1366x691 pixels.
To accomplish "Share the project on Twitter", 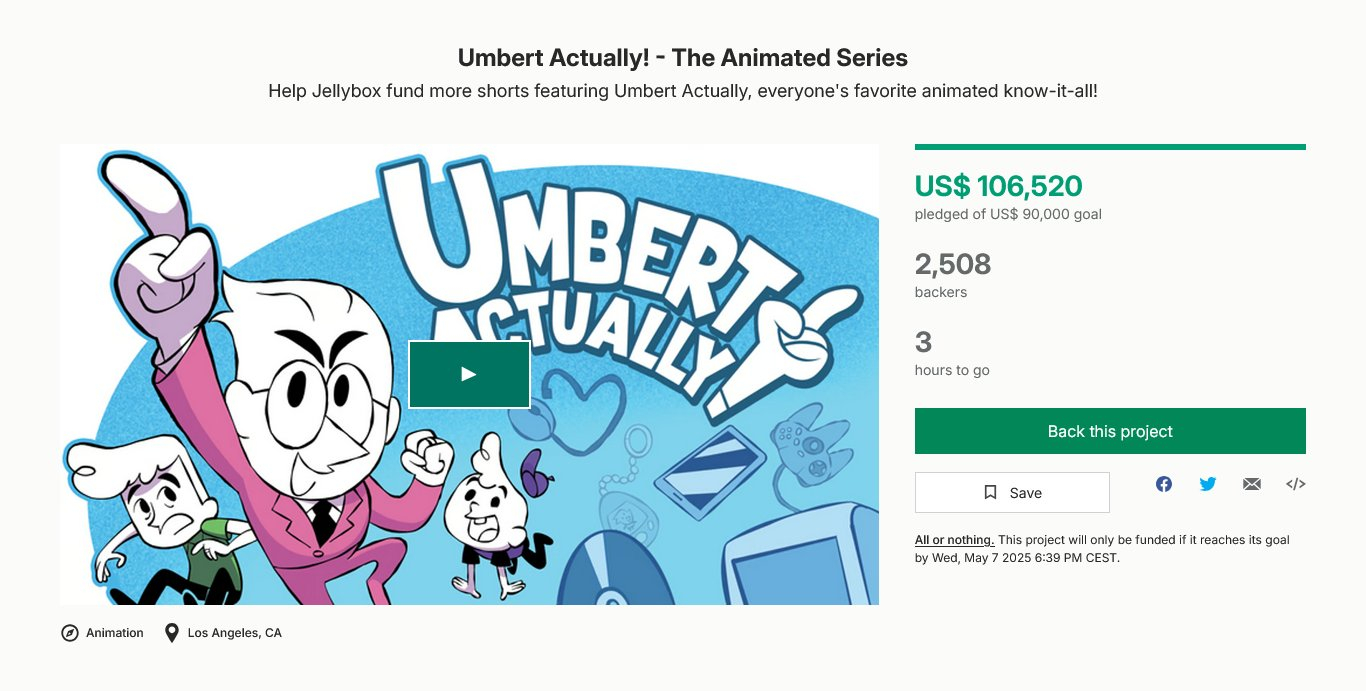I will pos(1208,484).
